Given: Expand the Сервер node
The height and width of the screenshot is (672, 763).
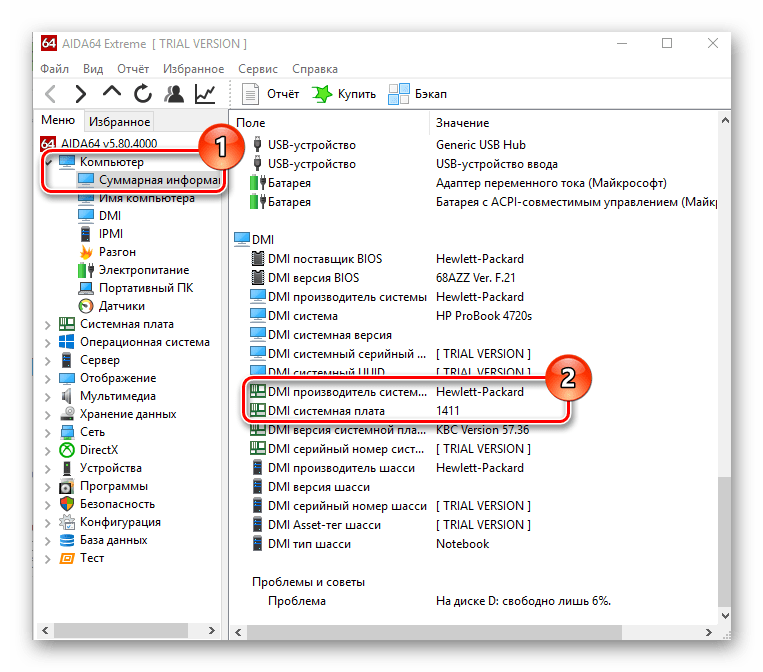Looking at the screenshot, I should [47, 361].
